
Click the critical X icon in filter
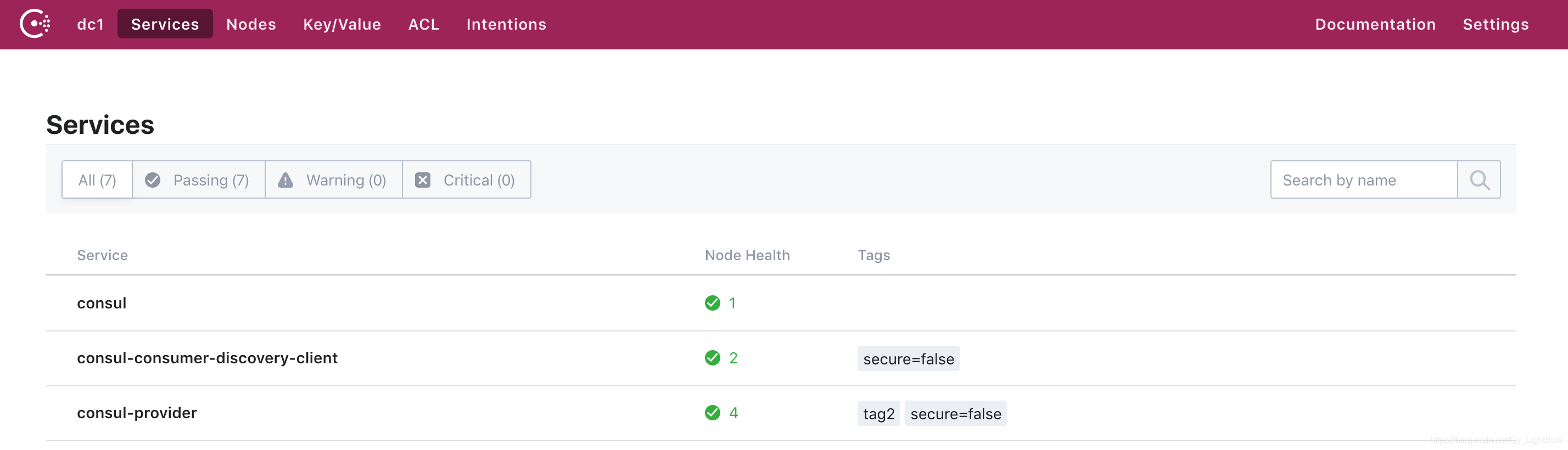422,180
